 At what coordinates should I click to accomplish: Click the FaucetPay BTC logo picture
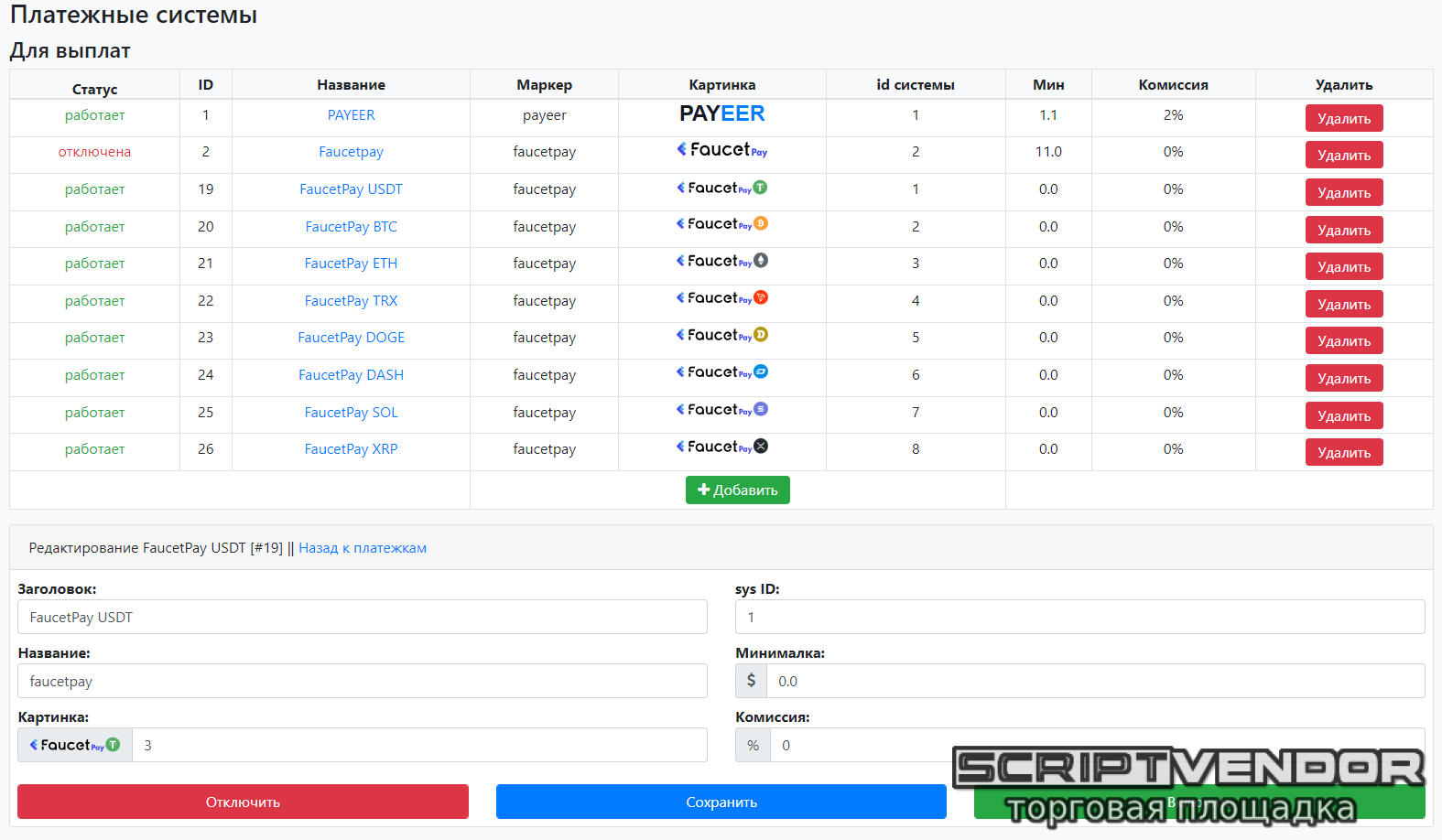(x=721, y=224)
